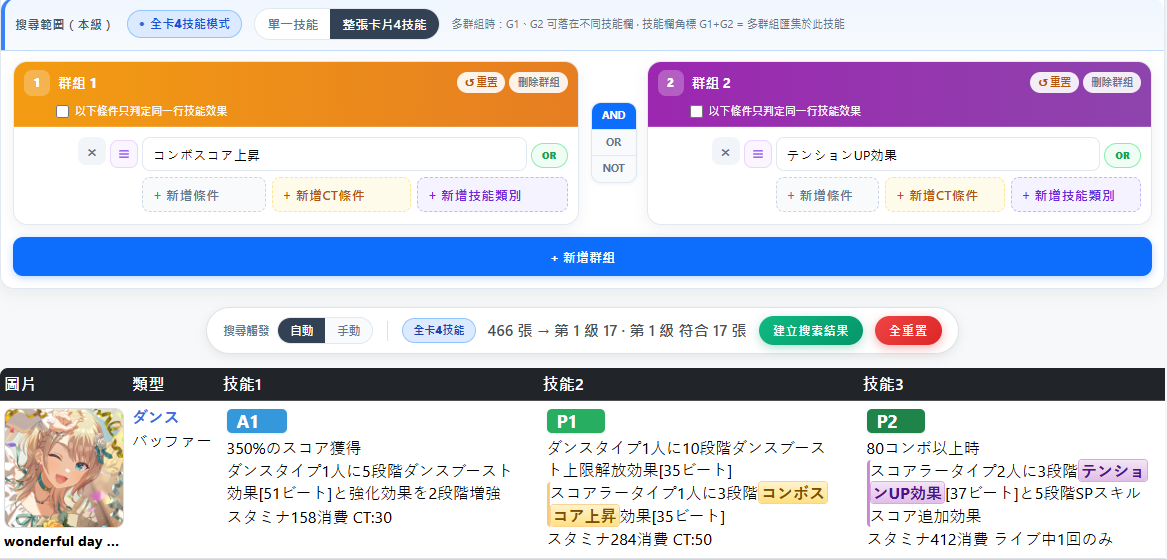
Task: Click the 新增群組 blue bar
Action: tap(583, 257)
